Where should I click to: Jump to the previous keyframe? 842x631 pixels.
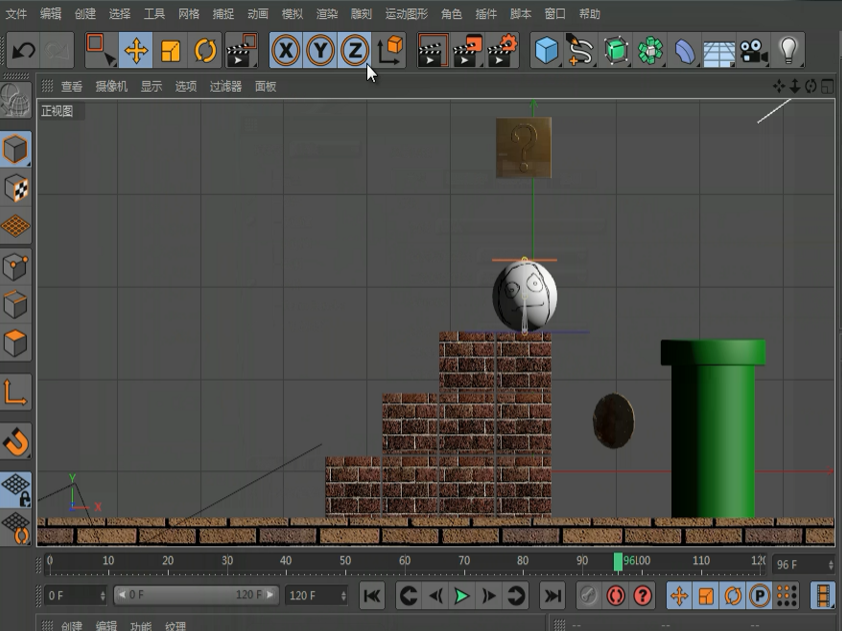point(409,596)
